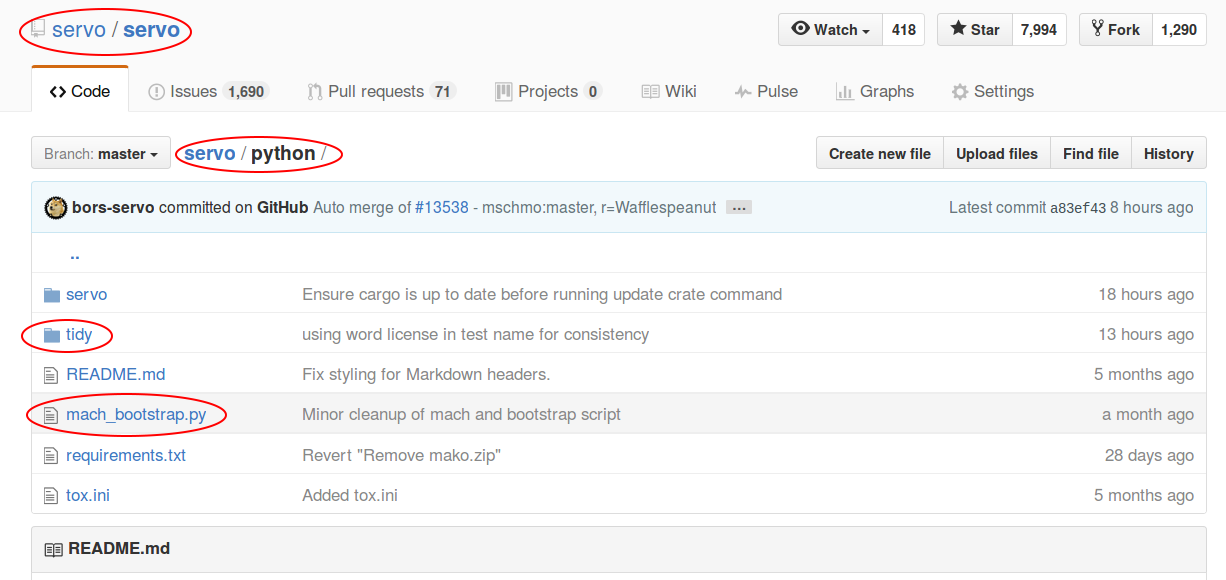This screenshot has width=1226, height=580.
Task: Click the repository book icon beside servo / servo
Action: tap(38, 30)
